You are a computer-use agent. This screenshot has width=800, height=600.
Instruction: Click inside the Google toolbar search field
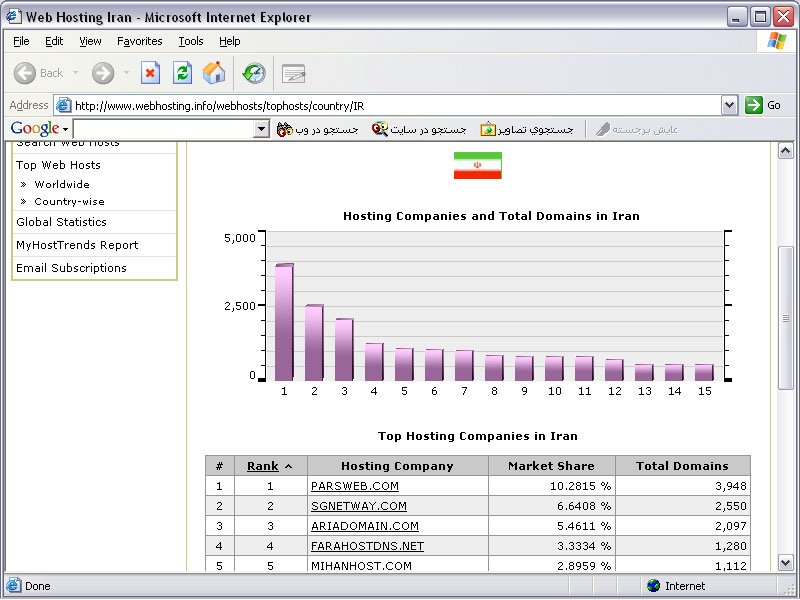pyautogui.click(x=162, y=129)
